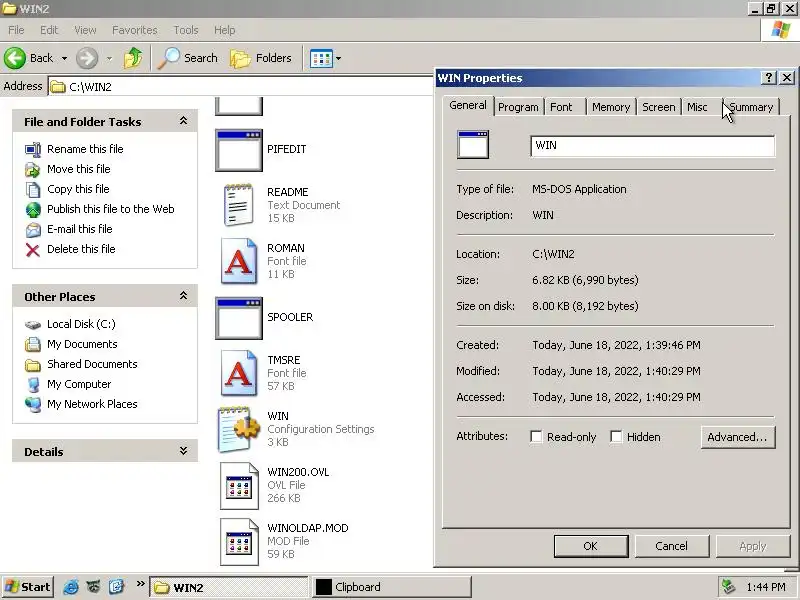Click the WIN file name field
Viewport: 800px width, 600px height.
click(x=653, y=145)
